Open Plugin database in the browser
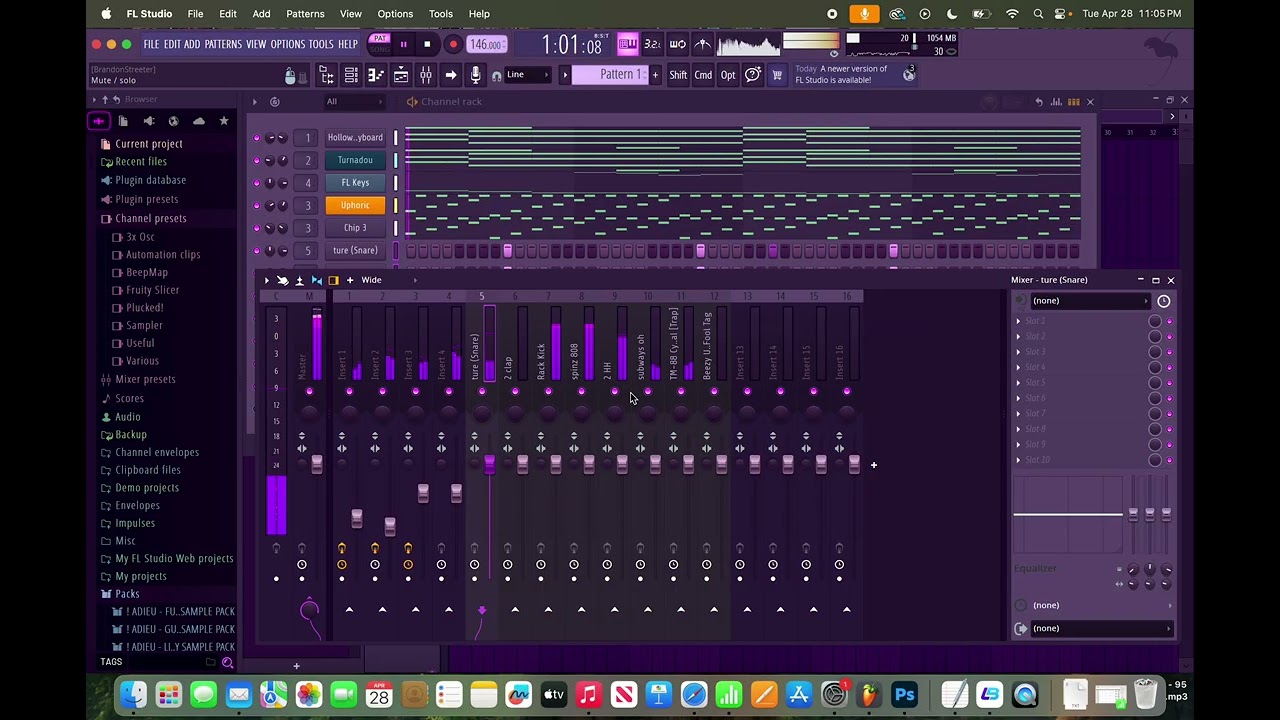This screenshot has height=720, width=1280. pyautogui.click(x=150, y=180)
